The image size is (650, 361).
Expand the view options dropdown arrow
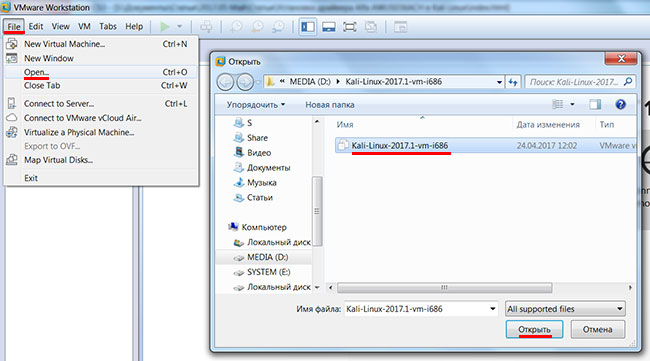click(572, 104)
